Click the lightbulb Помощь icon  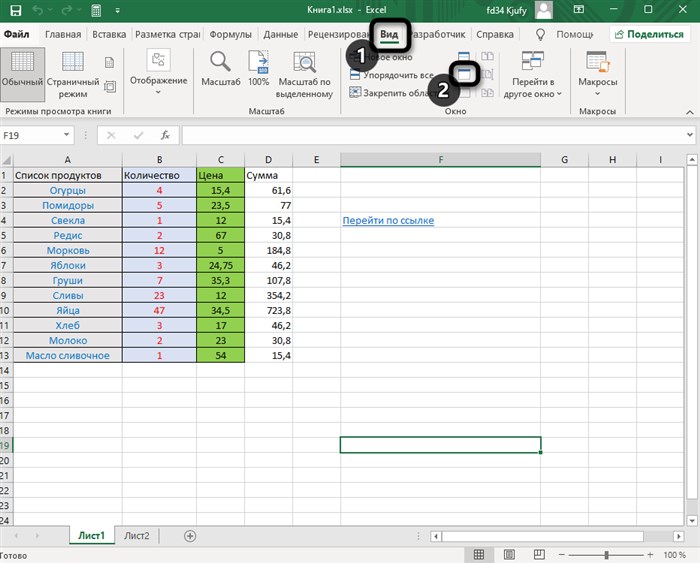click(540, 34)
